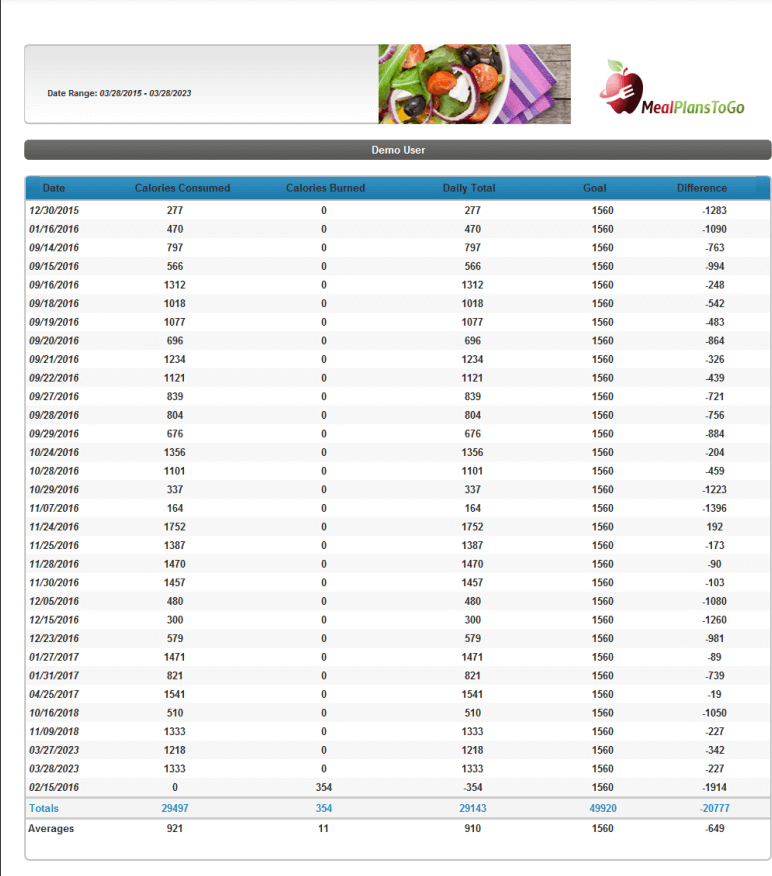Screen dimensions: 772x876
Task: Click date 11/30/2016
Action: point(54,583)
